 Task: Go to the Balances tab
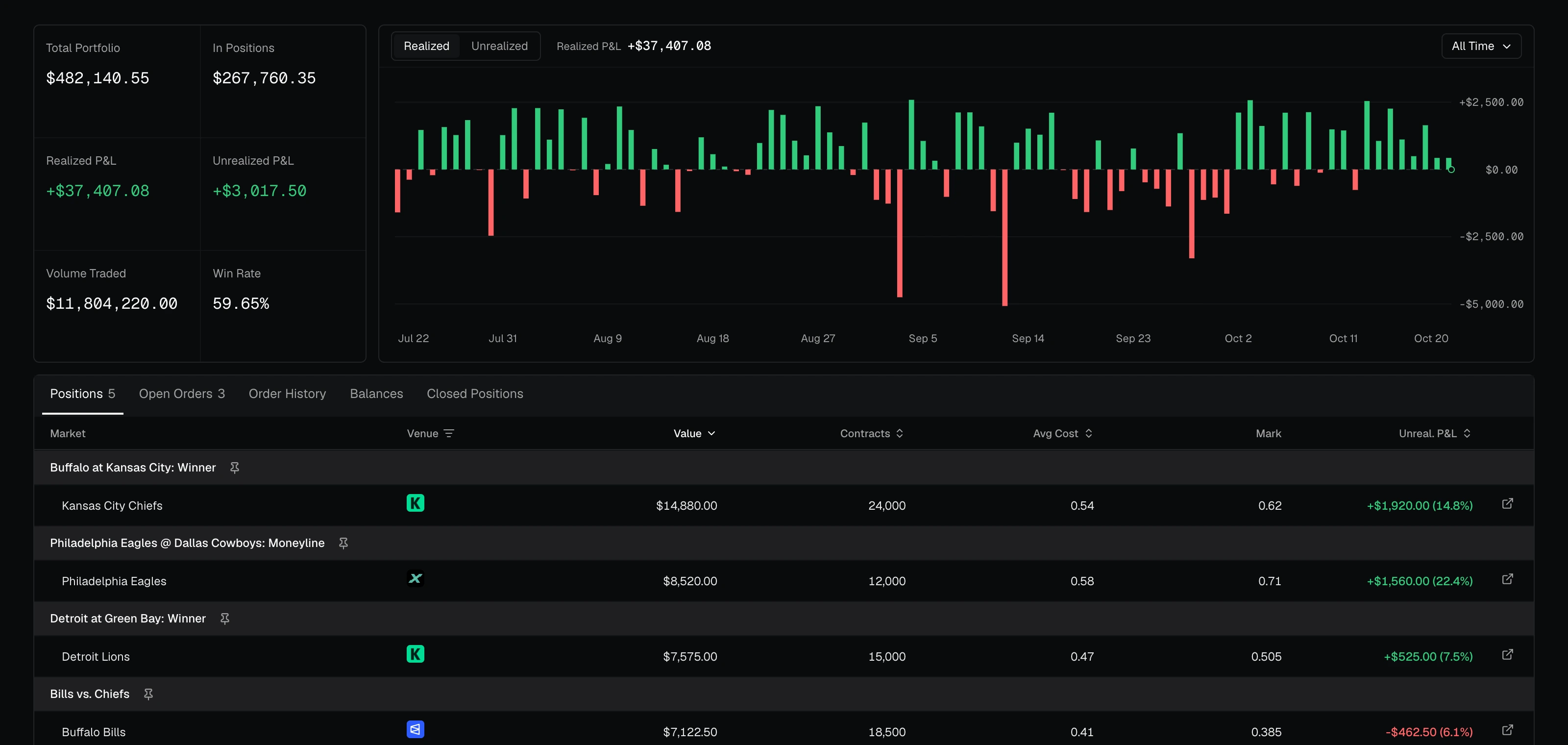click(376, 394)
